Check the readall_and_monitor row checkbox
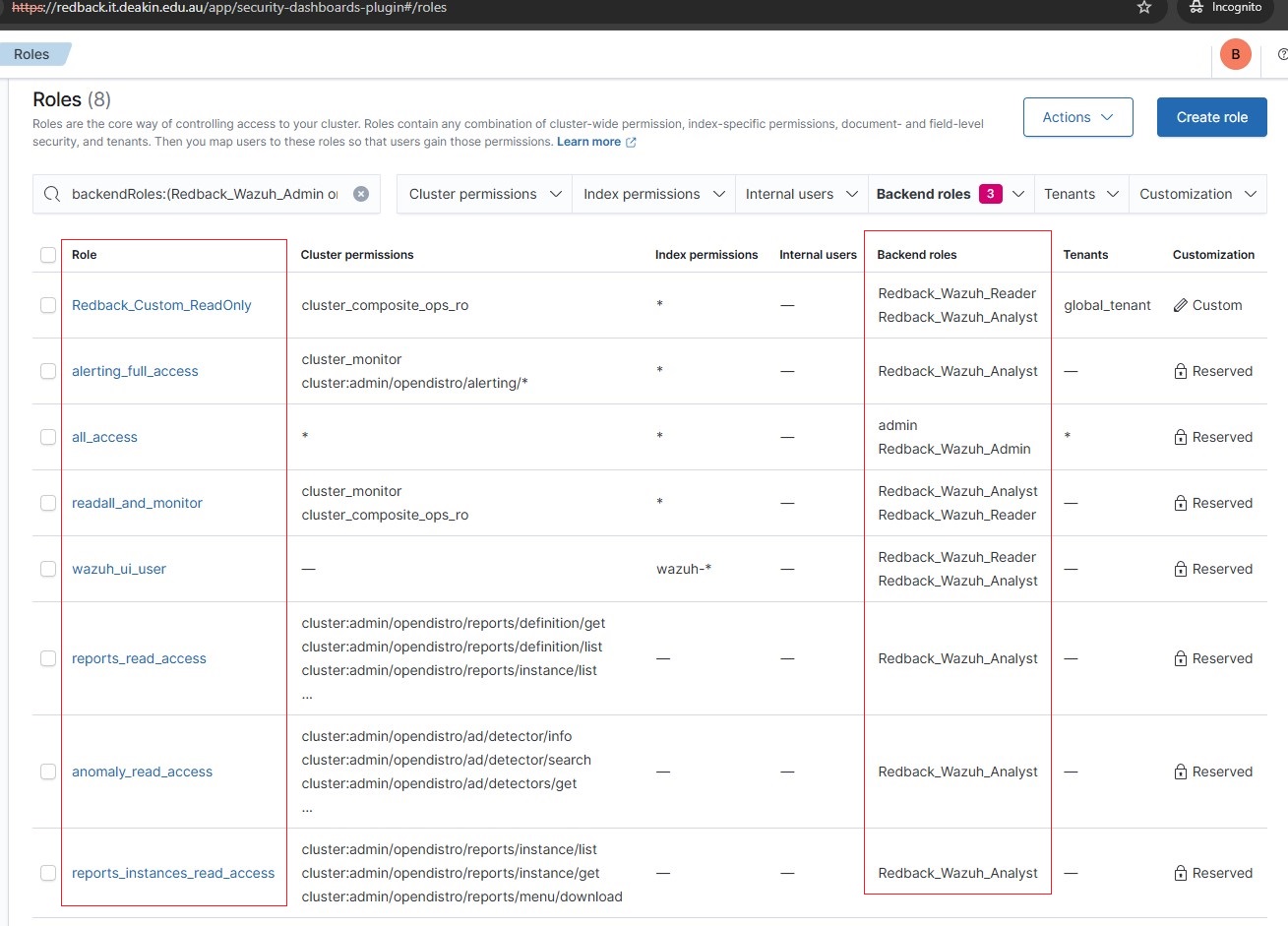The height and width of the screenshot is (926, 1288). 48,503
